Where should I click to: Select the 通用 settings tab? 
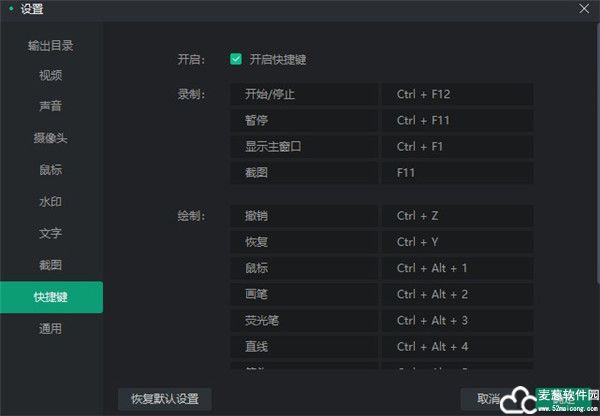coord(51,329)
